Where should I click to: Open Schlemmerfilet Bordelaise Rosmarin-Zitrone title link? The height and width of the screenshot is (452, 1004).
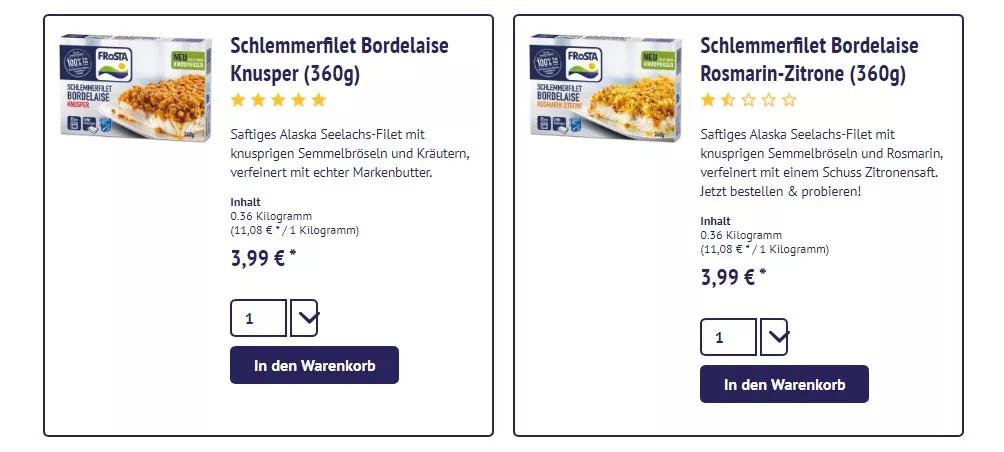click(809, 60)
